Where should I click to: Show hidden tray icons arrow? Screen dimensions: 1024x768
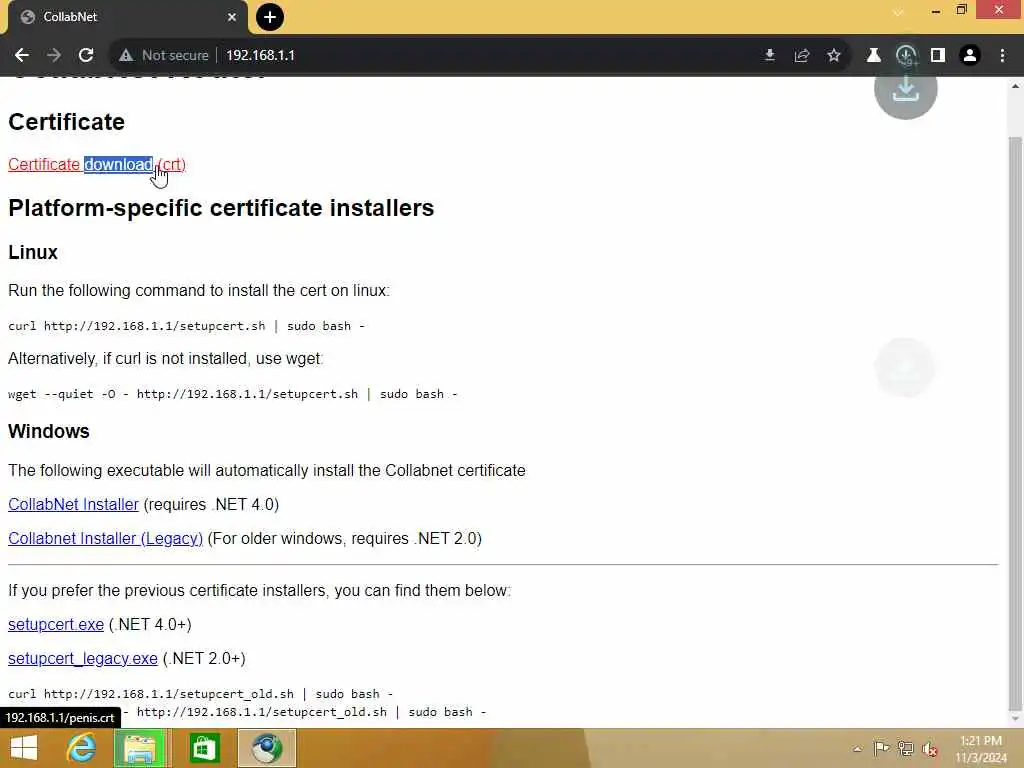pyautogui.click(x=857, y=749)
